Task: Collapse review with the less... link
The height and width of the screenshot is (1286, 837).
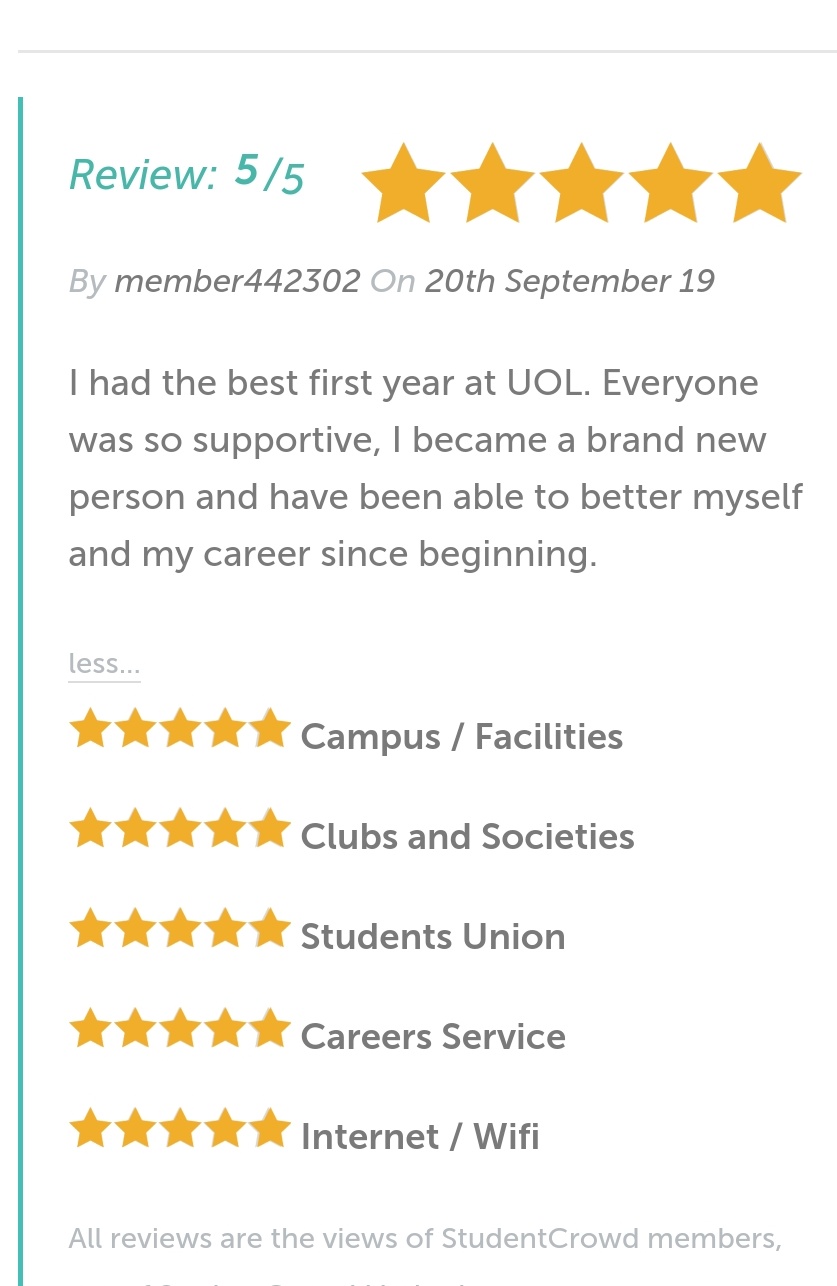Action: (104, 664)
